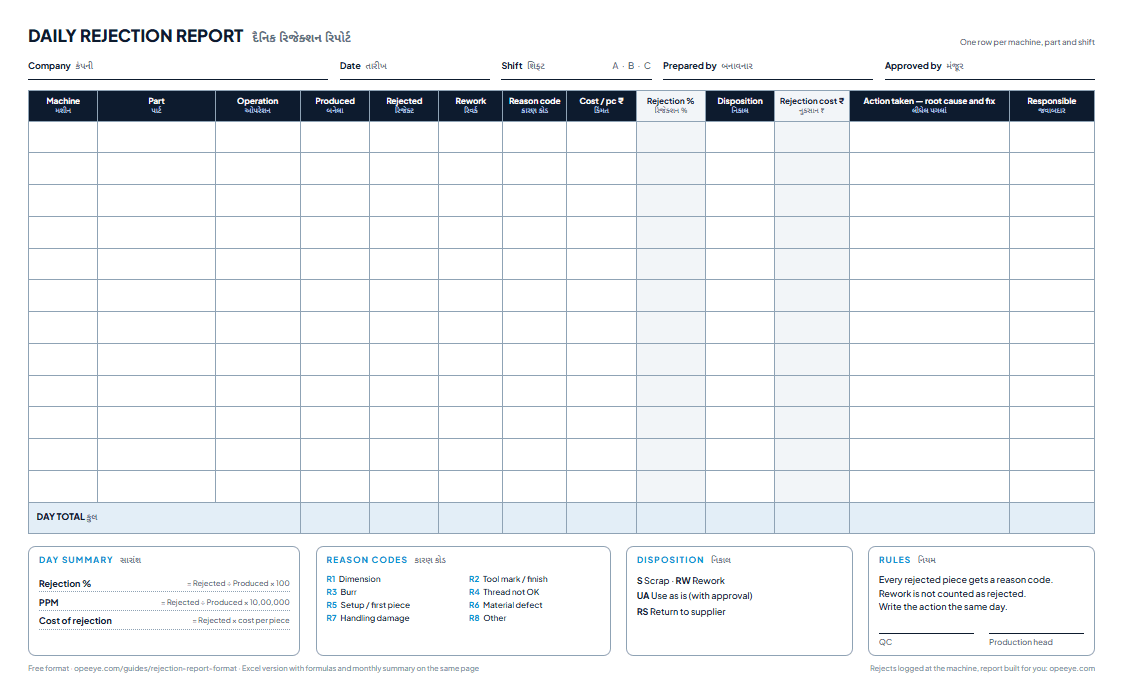Click the Responsible column header

(1051, 106)
